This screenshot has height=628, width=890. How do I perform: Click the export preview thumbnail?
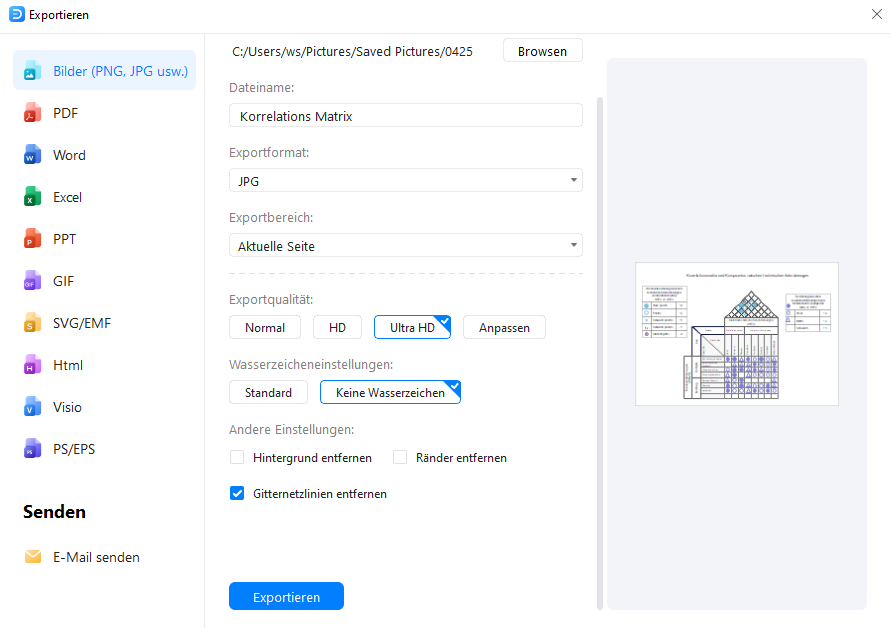coord(737,334)
